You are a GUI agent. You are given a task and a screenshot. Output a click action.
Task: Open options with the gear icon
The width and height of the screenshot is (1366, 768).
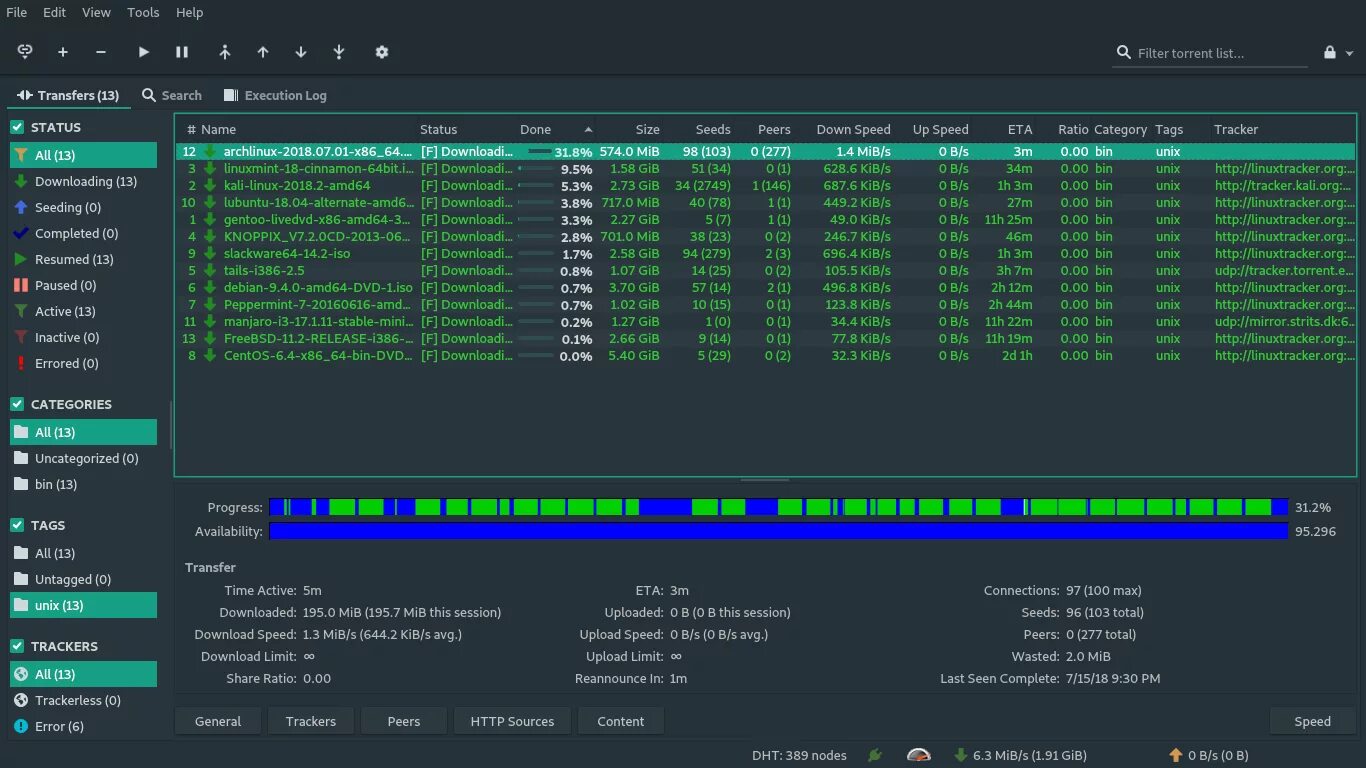(381, 52)
